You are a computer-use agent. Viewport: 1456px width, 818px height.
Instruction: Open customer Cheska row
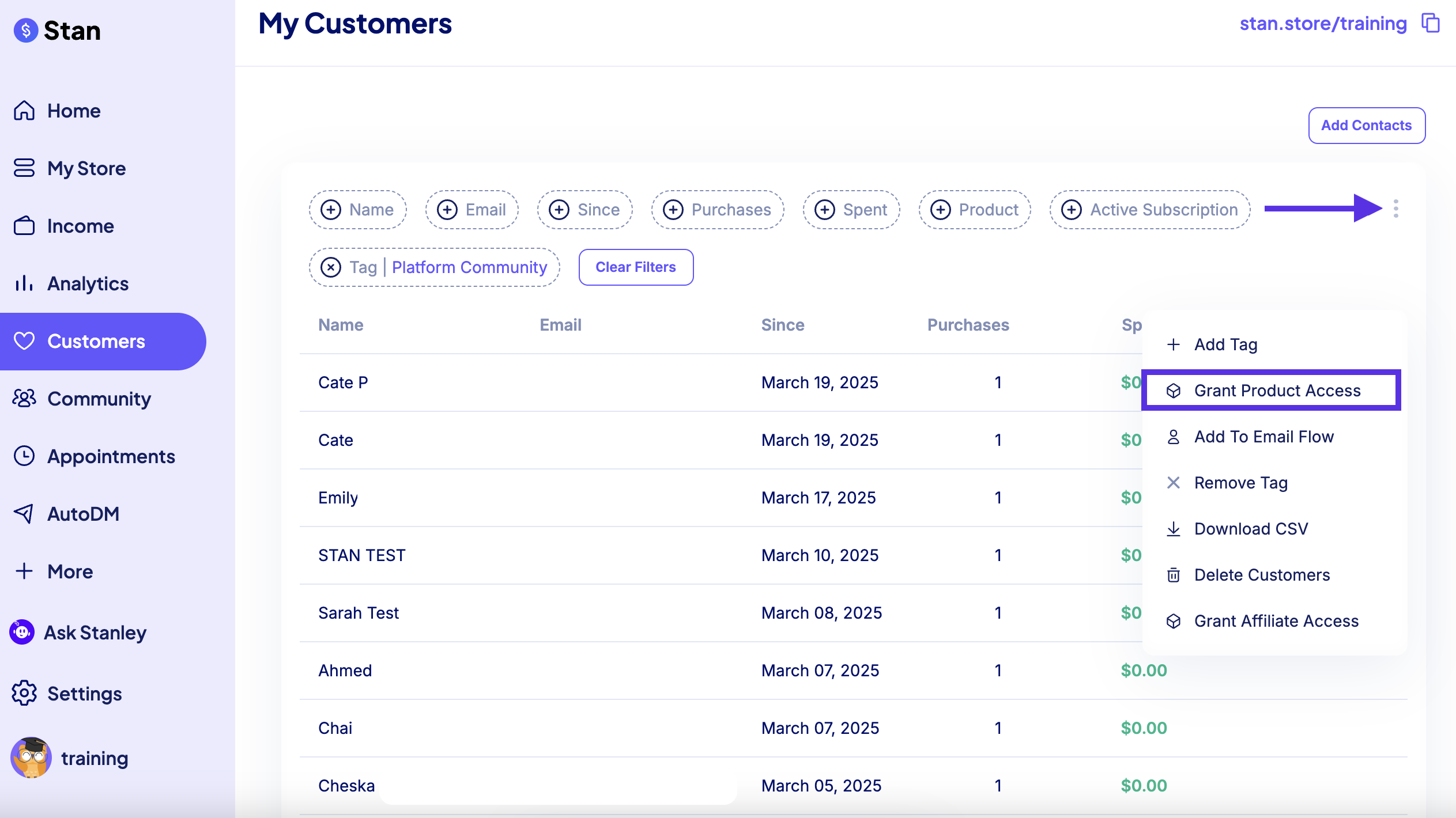click(853, 786)
